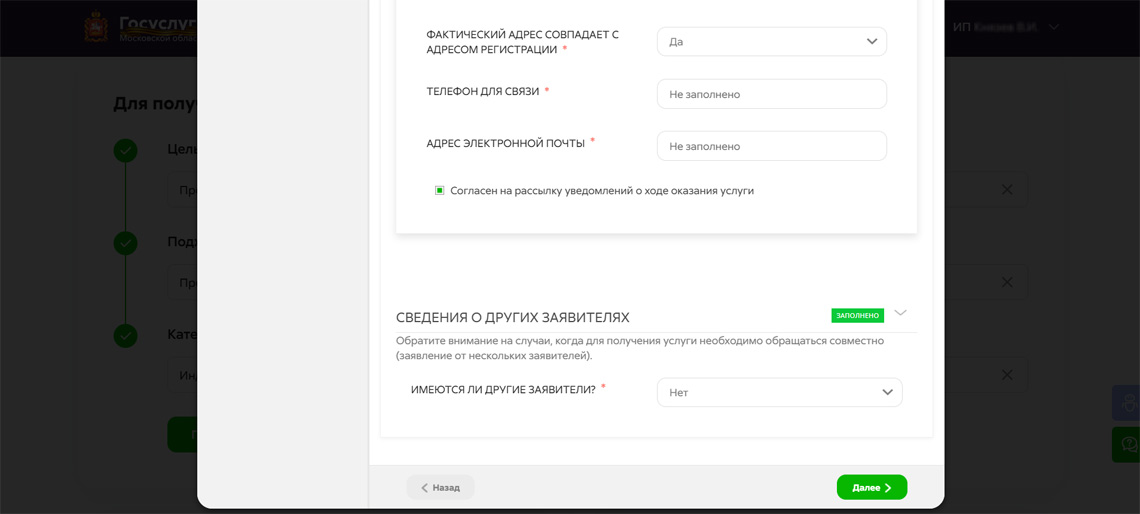
Task: Clear the first background row with X icon
Action: [1007, 190]
